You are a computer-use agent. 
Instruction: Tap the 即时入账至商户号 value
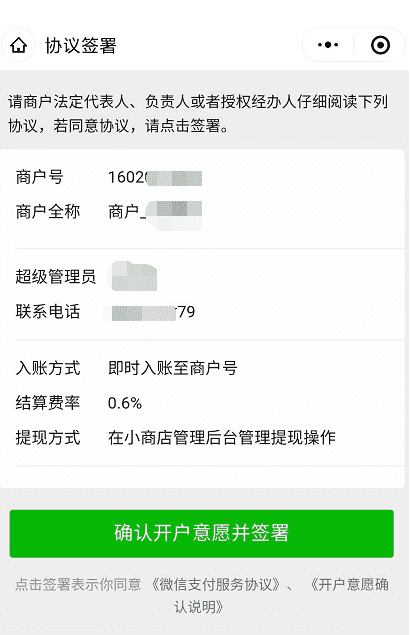(173, 368)
